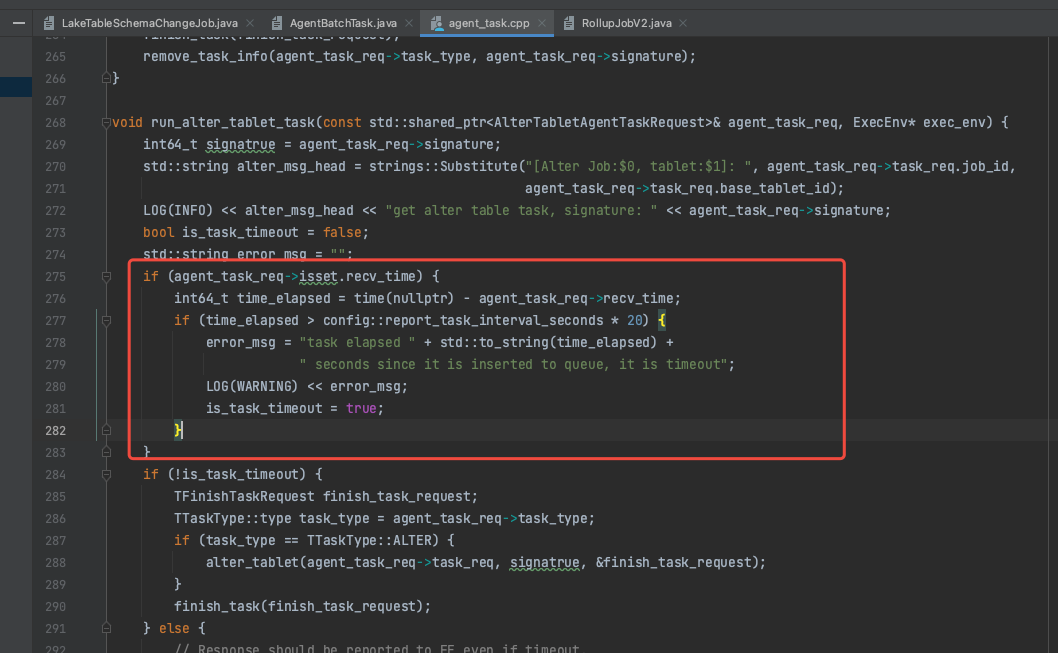Click line number 285 in the gutter
The width and height of the screenshot is (1058, 653).
click(55, 496)
